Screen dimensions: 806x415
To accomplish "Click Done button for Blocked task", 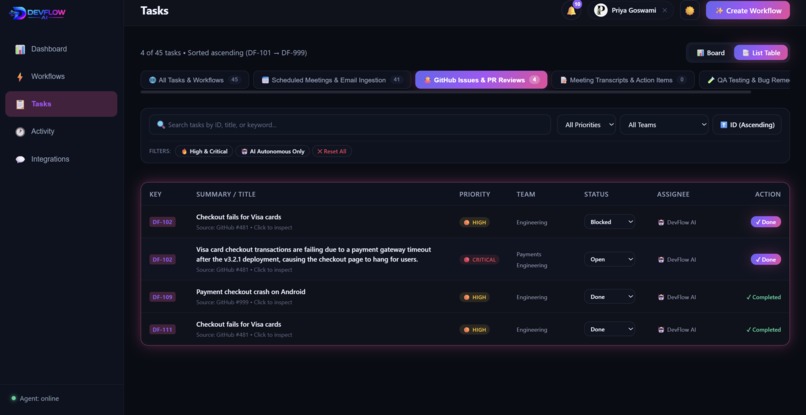I will (765, 222).
